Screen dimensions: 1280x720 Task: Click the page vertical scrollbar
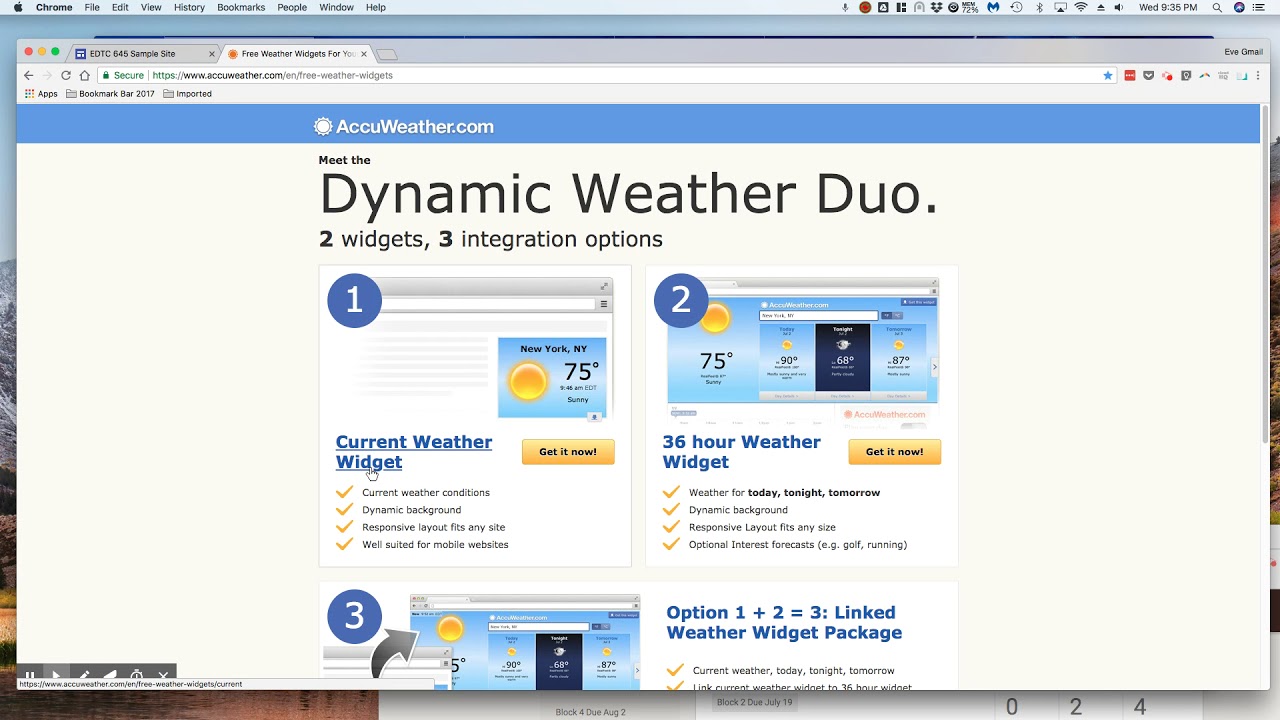click(1265, 275)
